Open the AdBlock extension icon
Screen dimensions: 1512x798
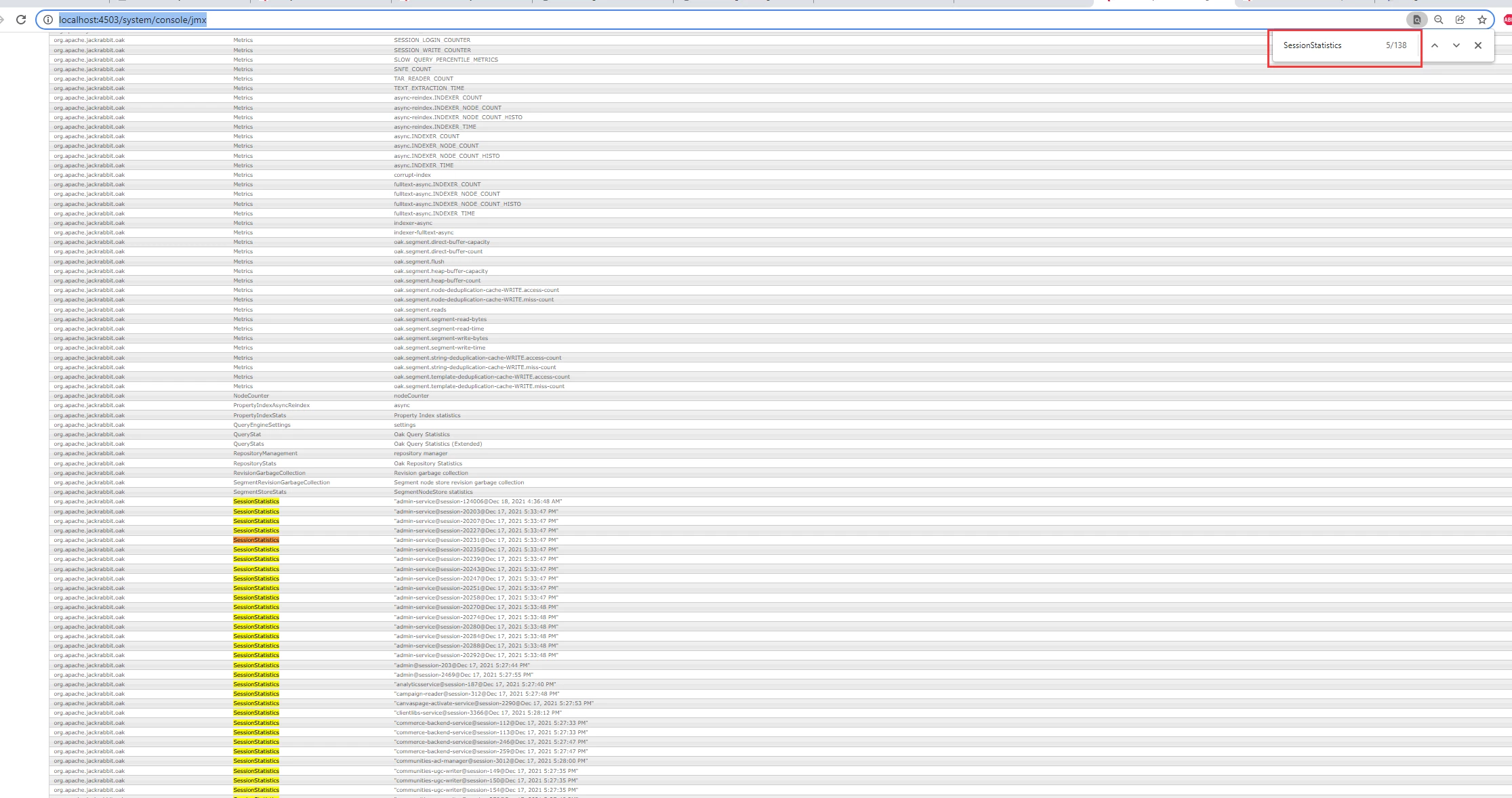1507,20
